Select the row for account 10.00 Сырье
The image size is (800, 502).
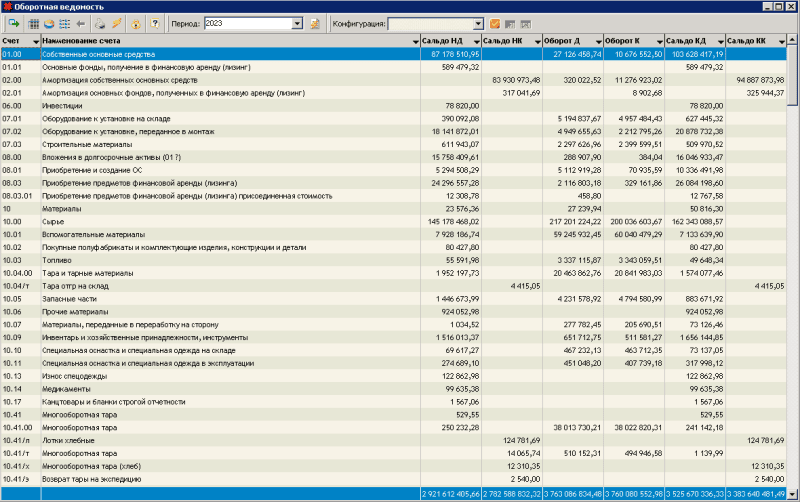pyautogui.click(x=200, y=219)
